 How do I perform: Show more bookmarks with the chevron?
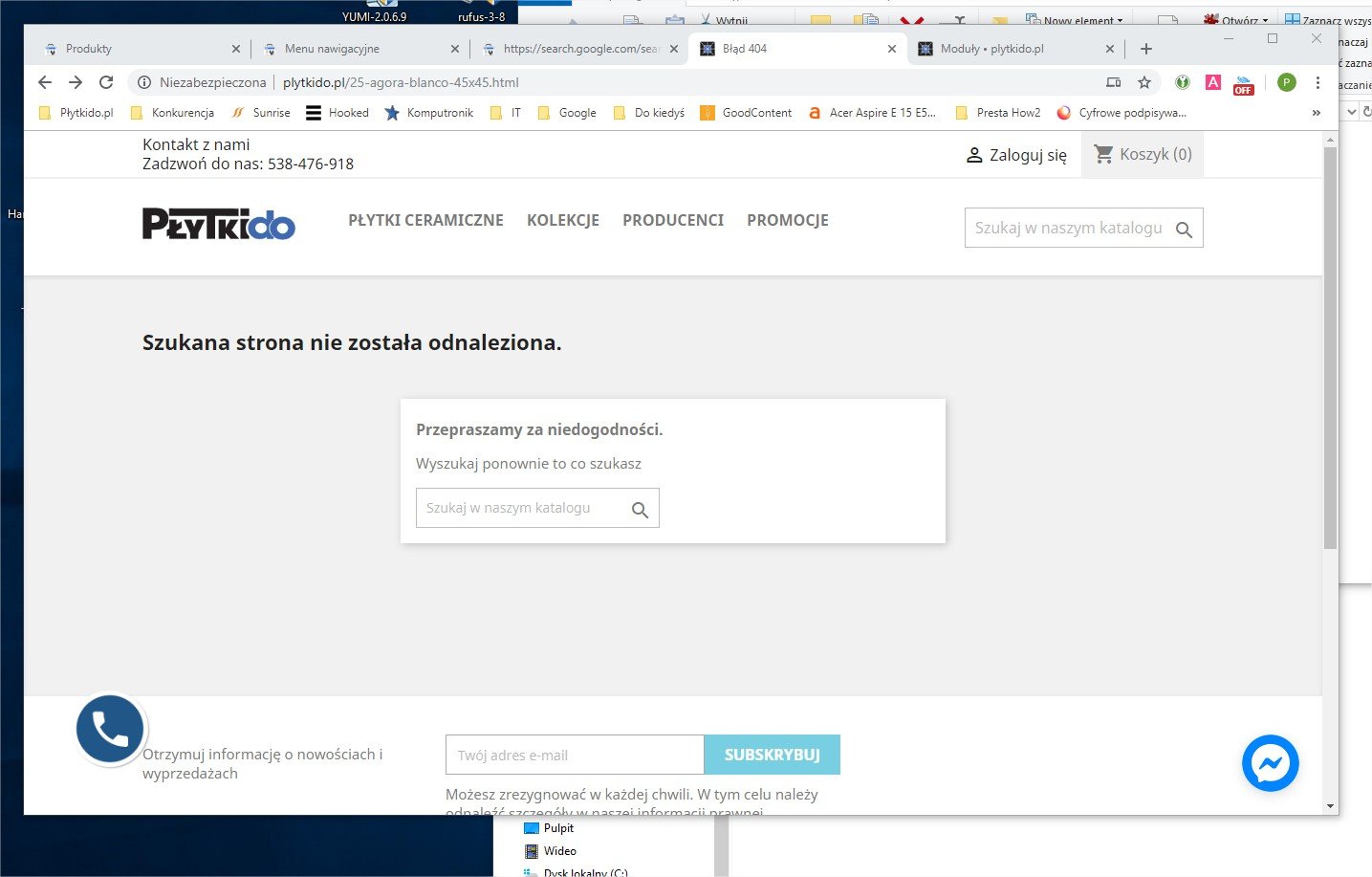[1317, 113]
